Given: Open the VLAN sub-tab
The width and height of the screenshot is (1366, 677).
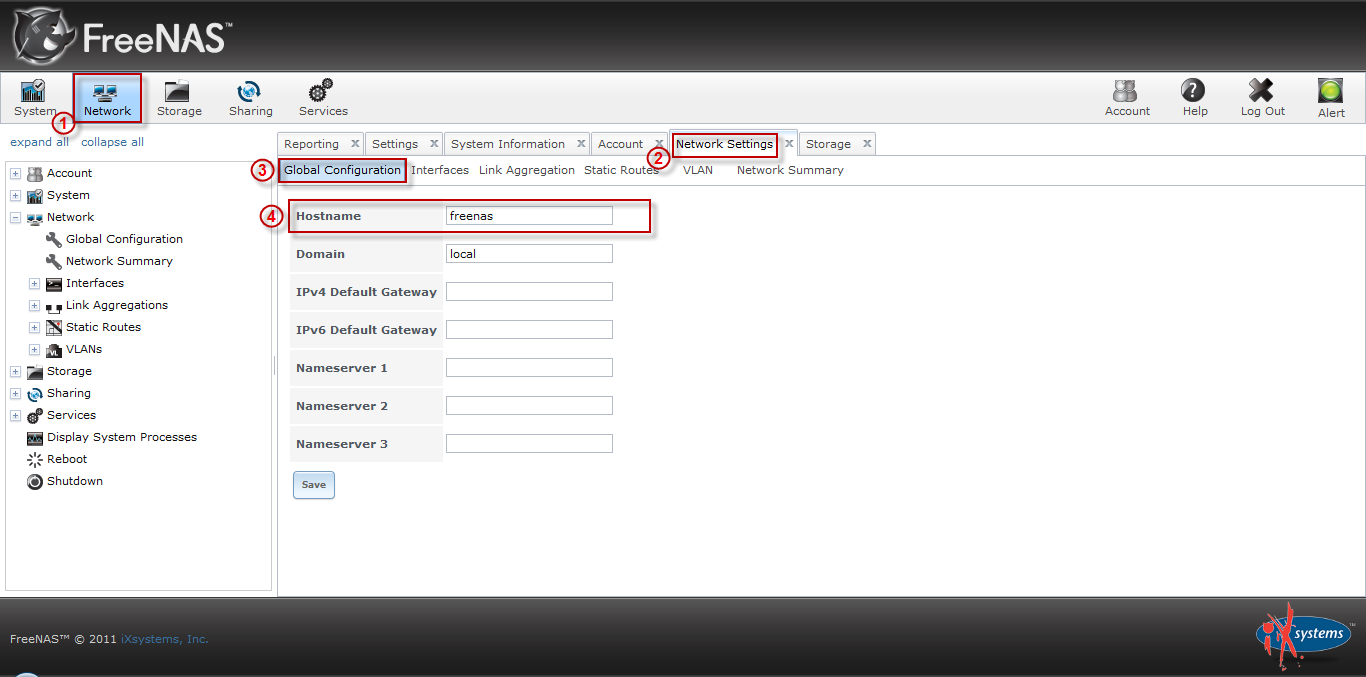Looking at the screenshot, I should (x=698, y=170).
